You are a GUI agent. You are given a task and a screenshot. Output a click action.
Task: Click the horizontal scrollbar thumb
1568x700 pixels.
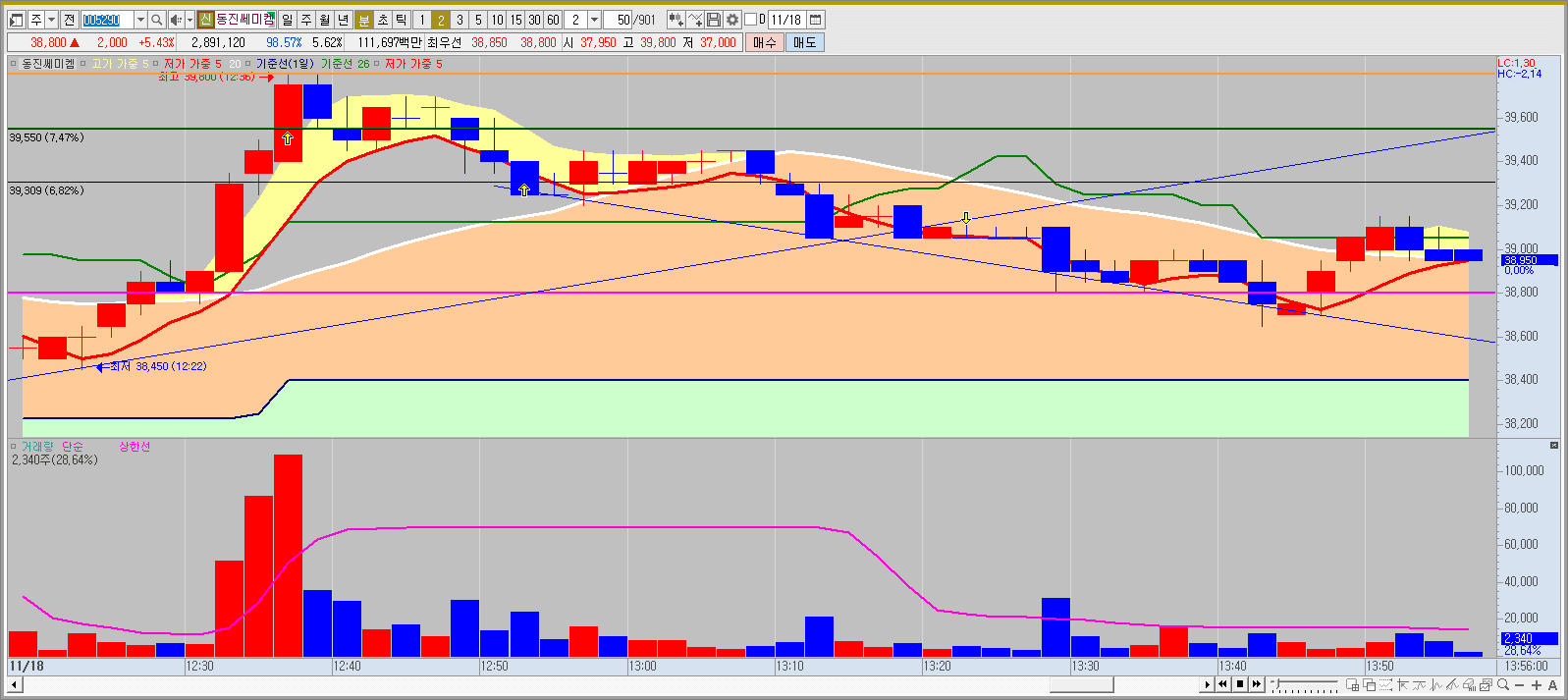(x=1082, y=684)
